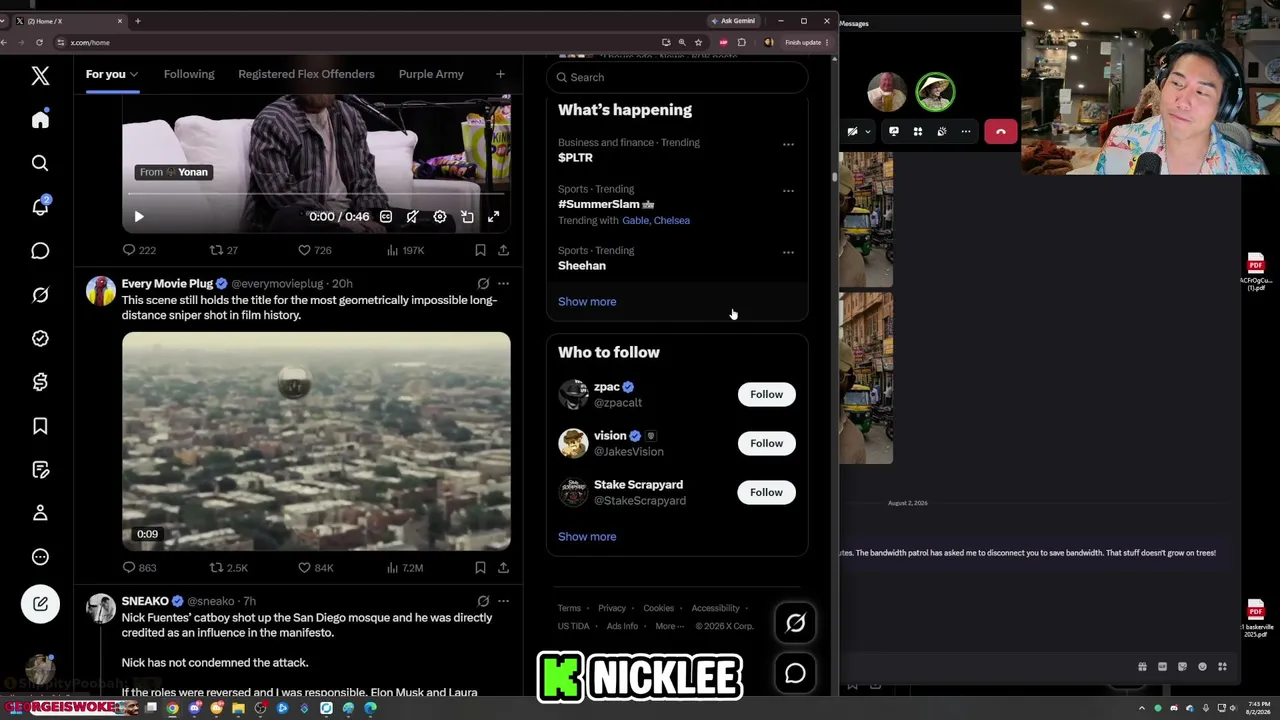Open Profile in the X sidebar

point(40,513)
